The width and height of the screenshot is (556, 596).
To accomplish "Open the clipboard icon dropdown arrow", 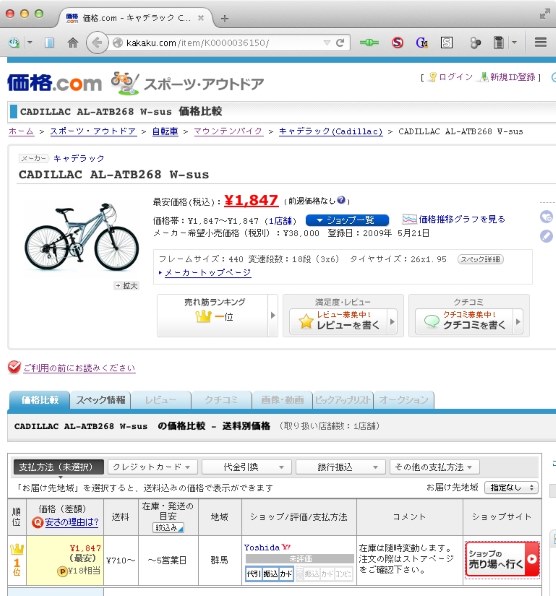I will pyautogui.click(x=514, y=43).
